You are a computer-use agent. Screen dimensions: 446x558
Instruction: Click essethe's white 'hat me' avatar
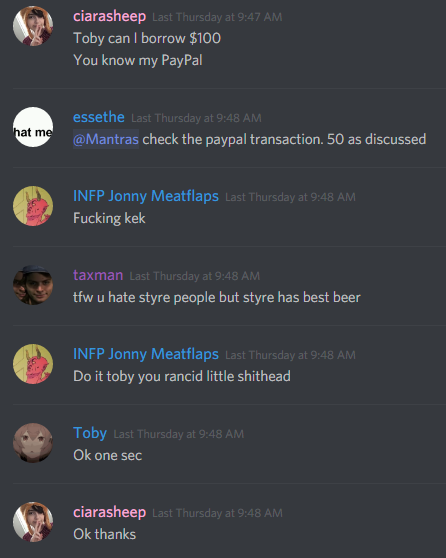pos(33,127)
